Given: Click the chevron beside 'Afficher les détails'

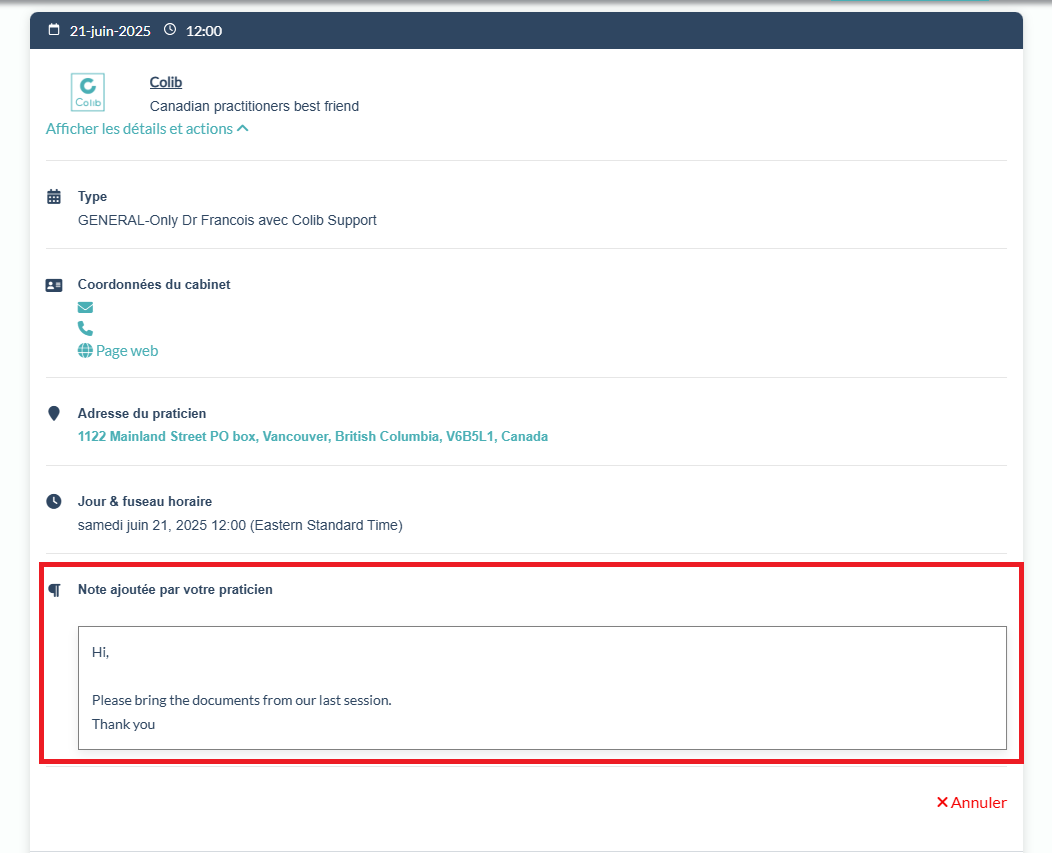Looking at the screenshot, I should (x=243, y=129).
